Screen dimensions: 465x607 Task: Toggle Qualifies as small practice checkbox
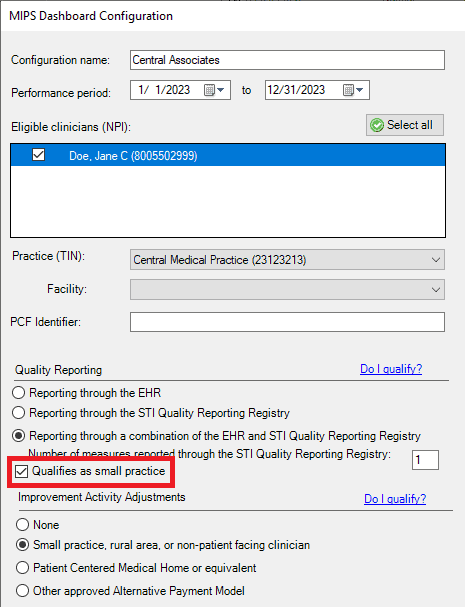pos(21,471)
